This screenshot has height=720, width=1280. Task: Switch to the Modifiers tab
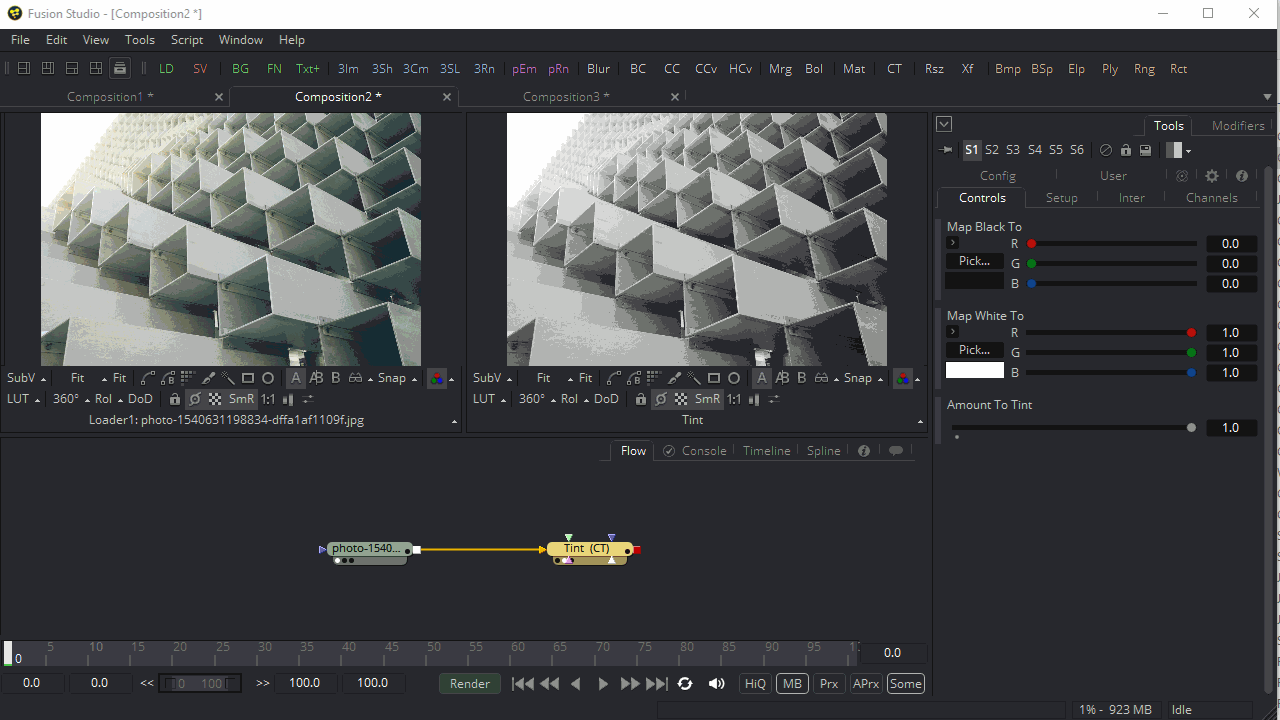click(1238, 125)
